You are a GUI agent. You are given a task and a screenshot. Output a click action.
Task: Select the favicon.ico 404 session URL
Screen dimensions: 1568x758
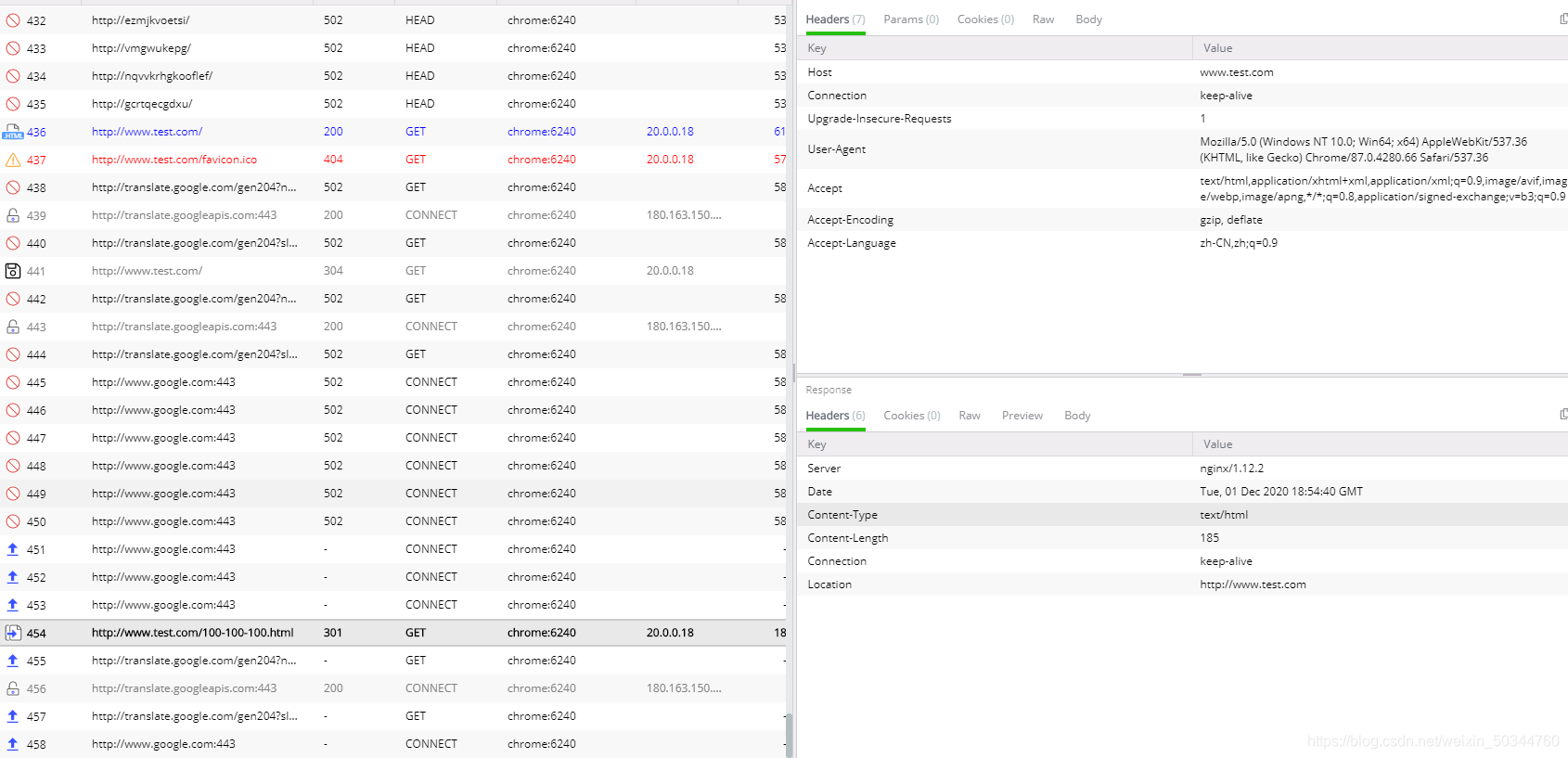coord(174,160)
